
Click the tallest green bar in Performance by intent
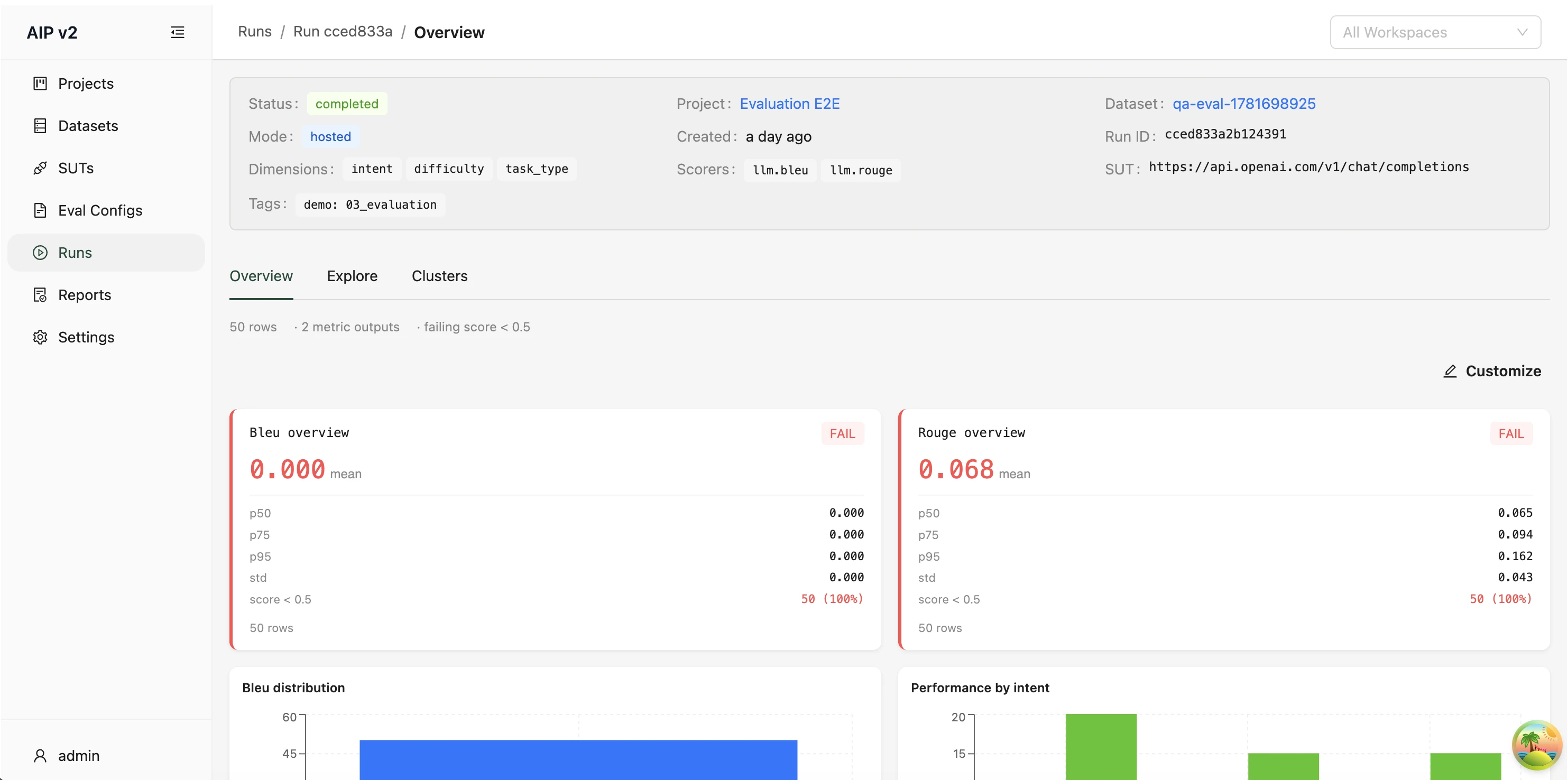1101,747
